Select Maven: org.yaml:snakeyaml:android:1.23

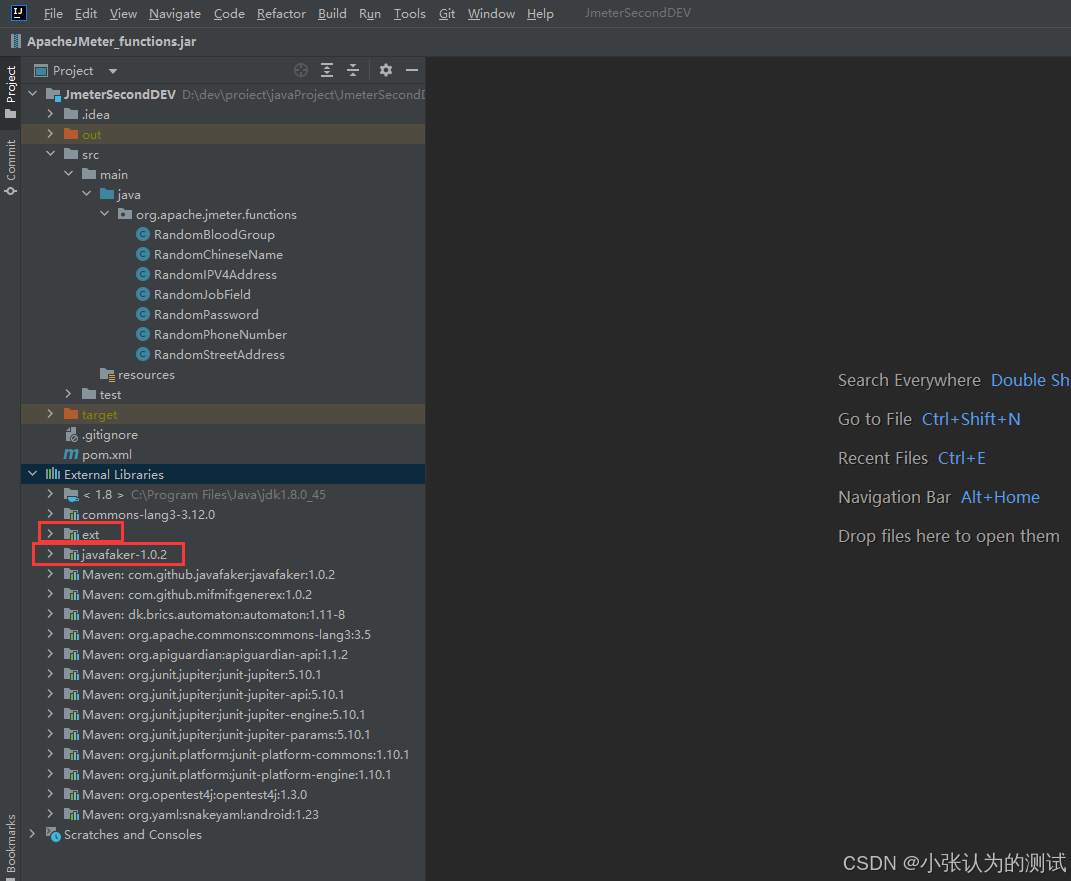point(200,814)
